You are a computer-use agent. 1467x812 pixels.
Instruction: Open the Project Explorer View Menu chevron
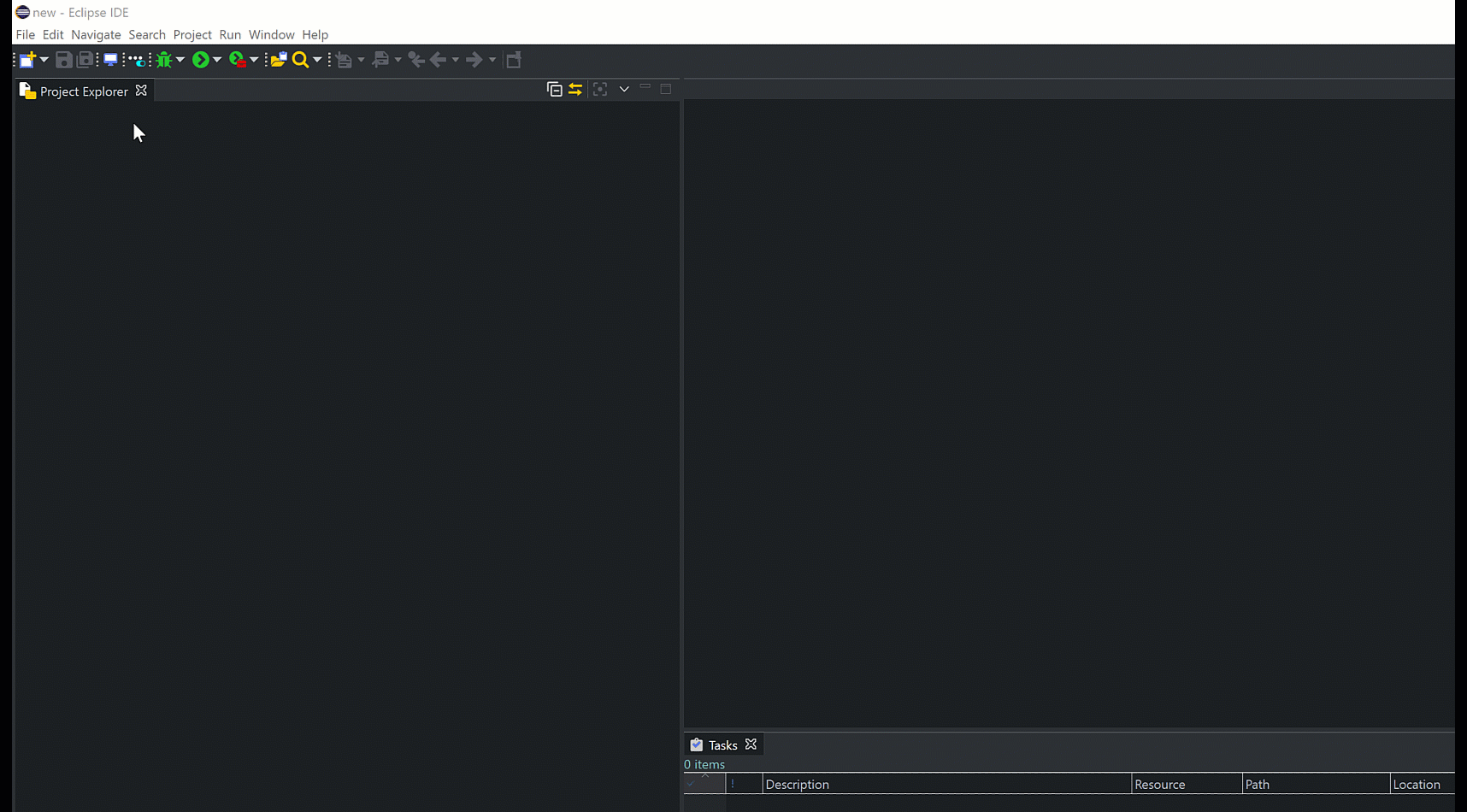[x=624, y=89]
